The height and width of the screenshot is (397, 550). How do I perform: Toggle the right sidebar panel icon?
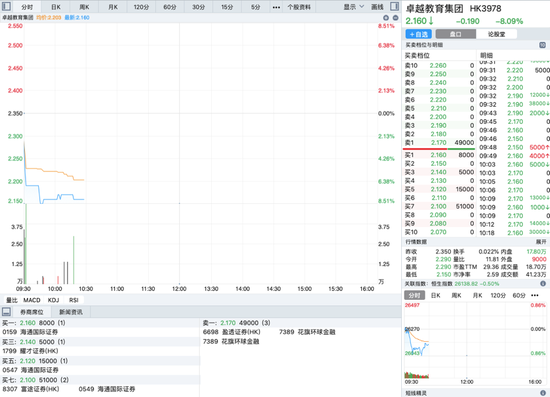(395, 6)
